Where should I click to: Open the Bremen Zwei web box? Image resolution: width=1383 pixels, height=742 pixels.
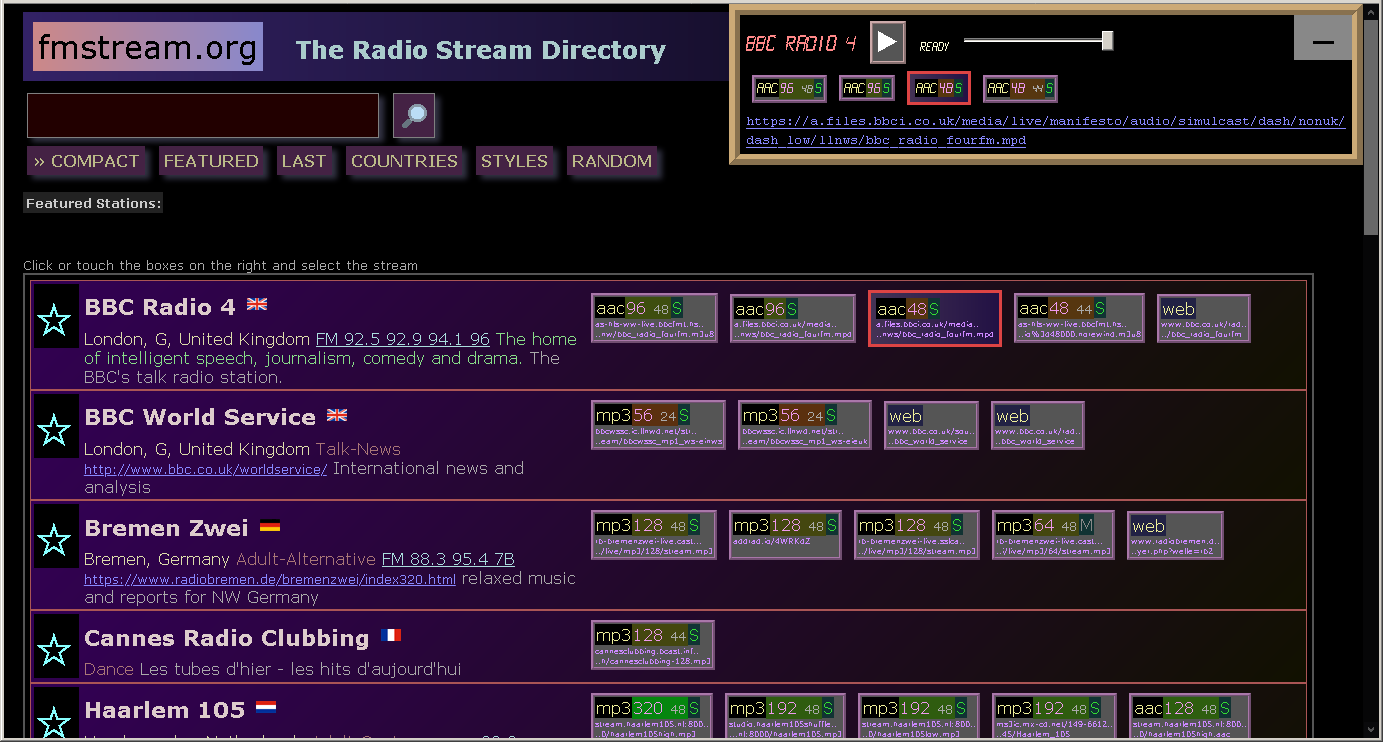tap(1175, 535)
